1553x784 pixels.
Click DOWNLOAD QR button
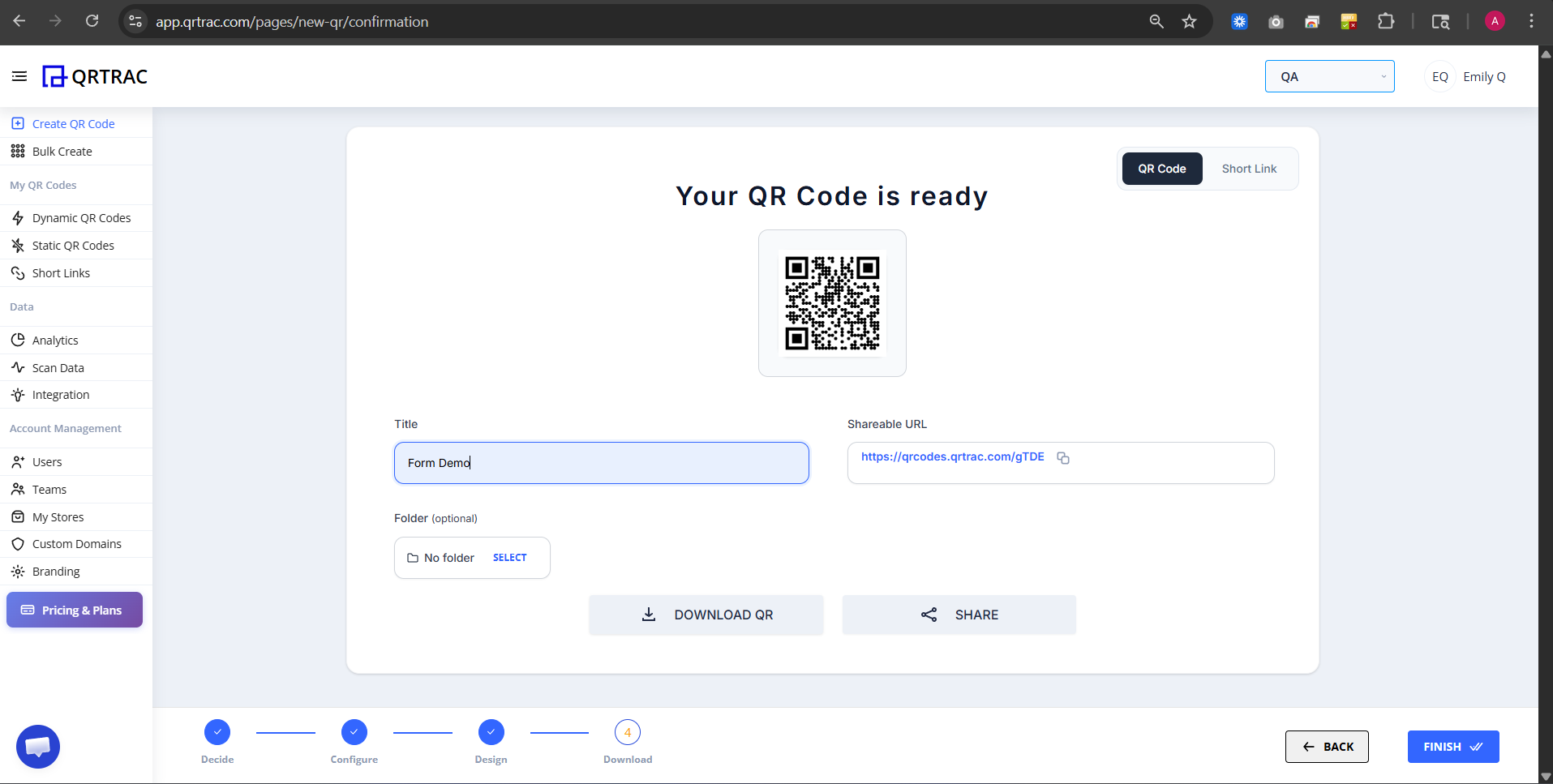pyautogui.click(x=706, y=615)
